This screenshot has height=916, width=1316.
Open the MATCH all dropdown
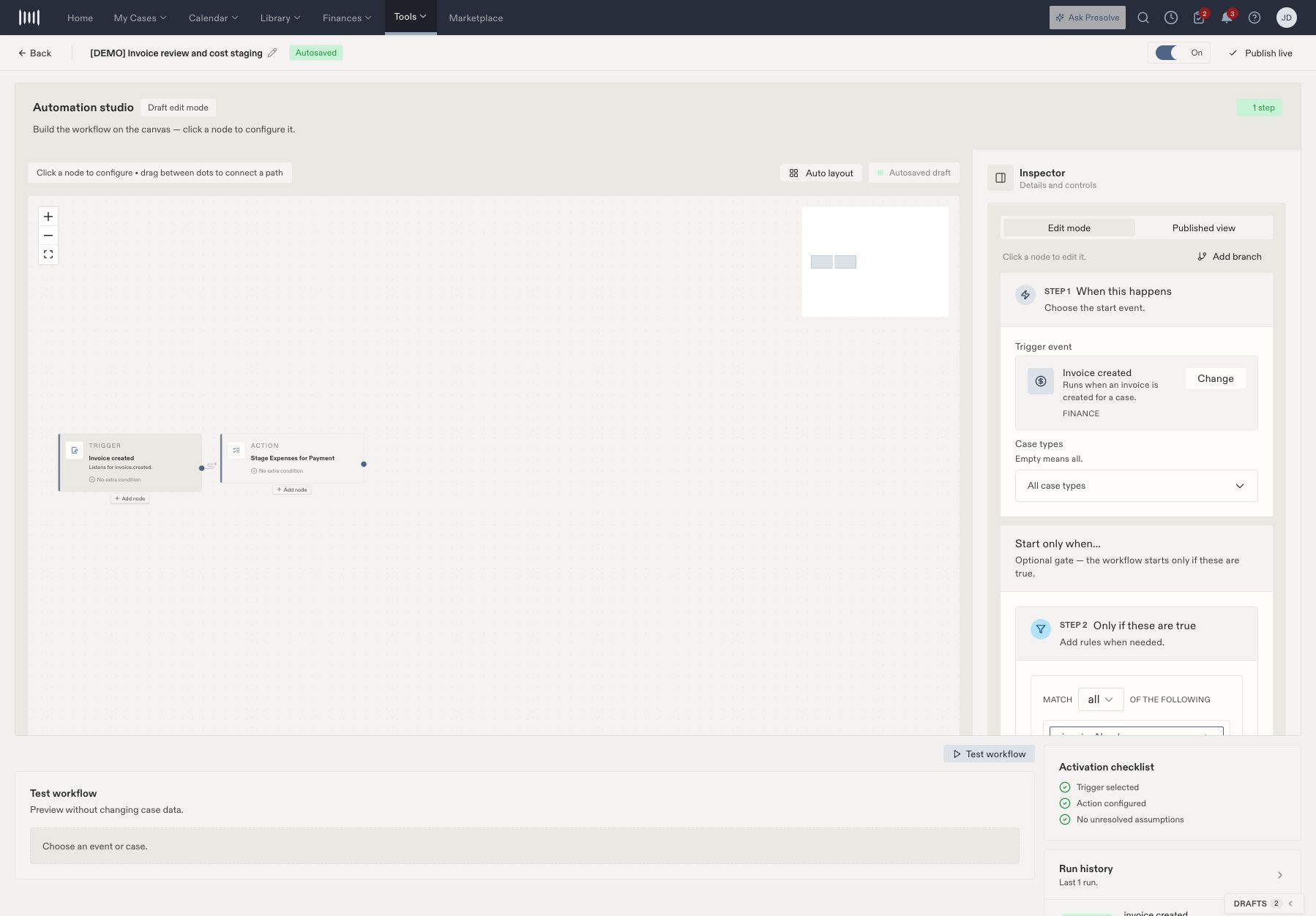1101,699
